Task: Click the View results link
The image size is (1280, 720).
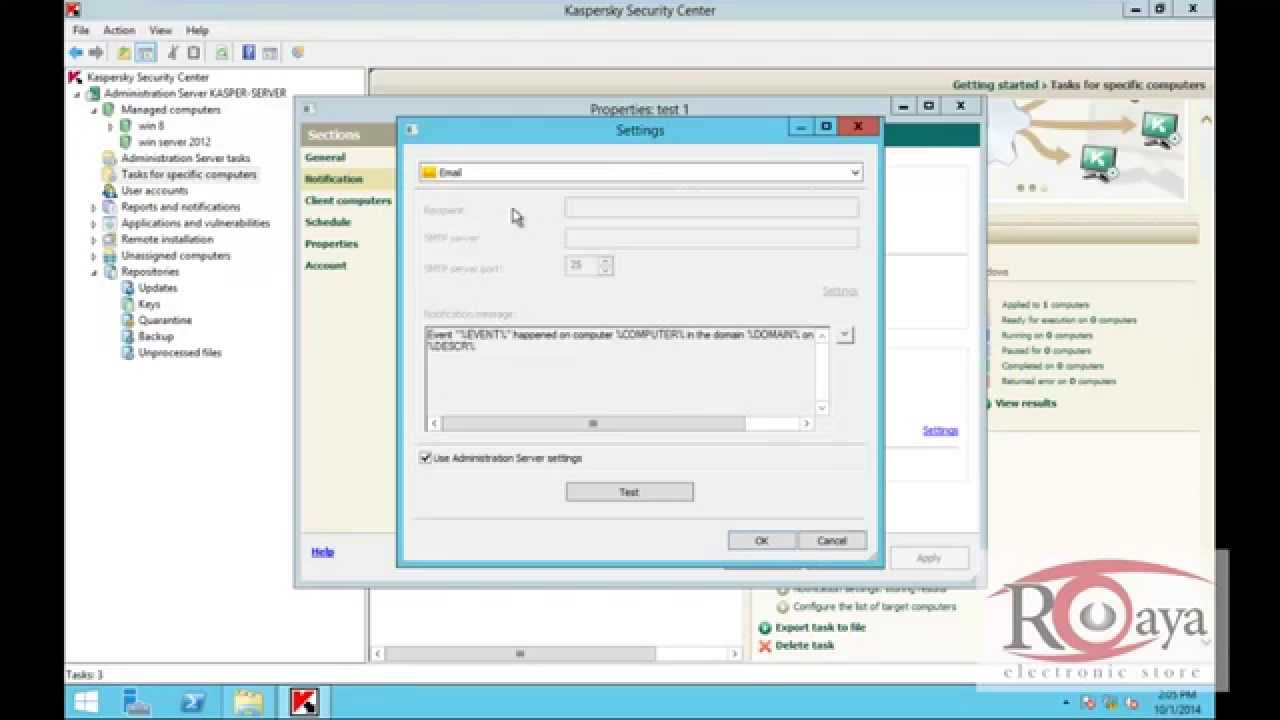Action: 1025,403
